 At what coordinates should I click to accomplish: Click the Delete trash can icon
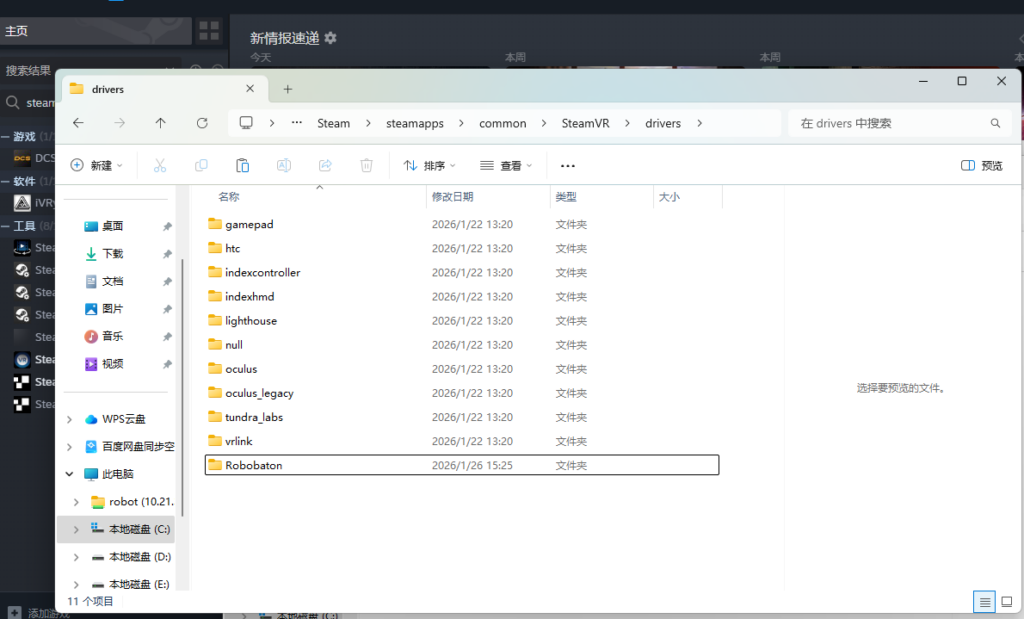tap(367, 166)
